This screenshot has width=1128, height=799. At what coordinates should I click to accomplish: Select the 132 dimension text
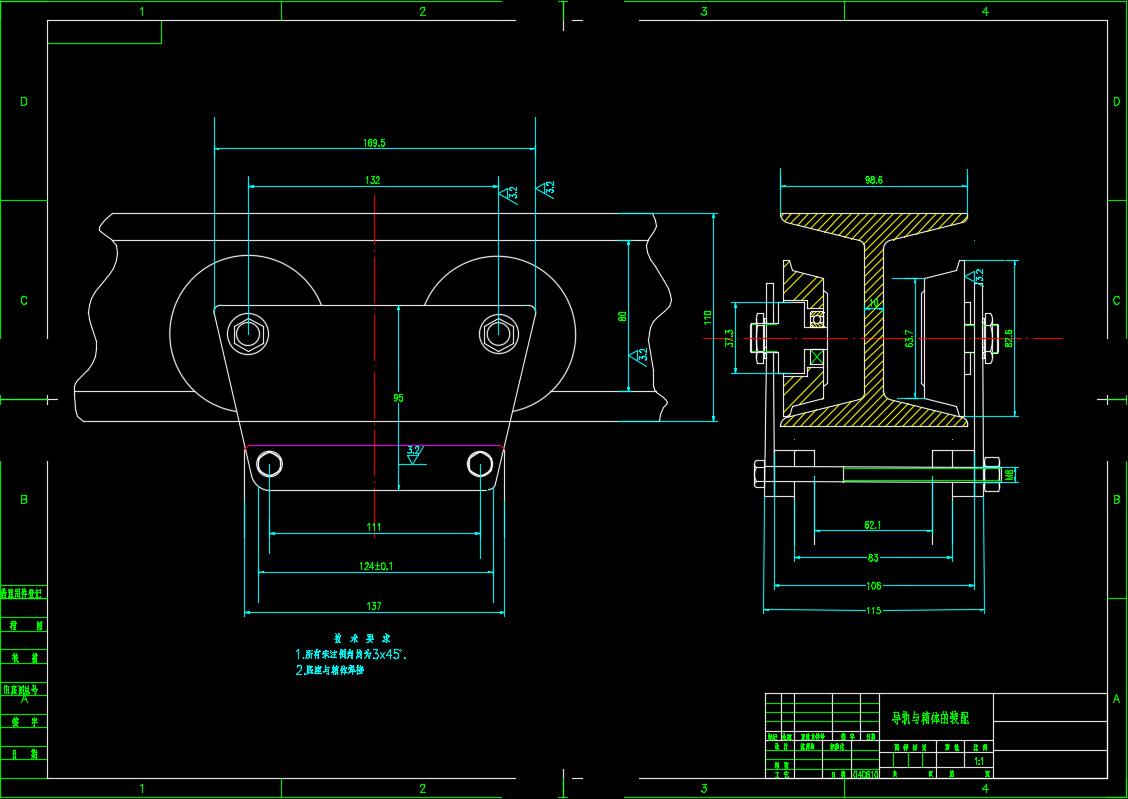click(373, 181)
